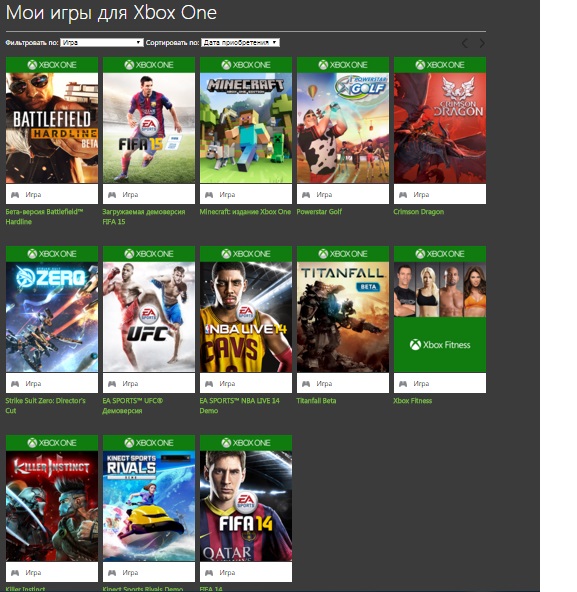This screenshot has width=577, height=592.
Task: Click the gamepad icon under EA Sports UFC
Action: (112, 384)
